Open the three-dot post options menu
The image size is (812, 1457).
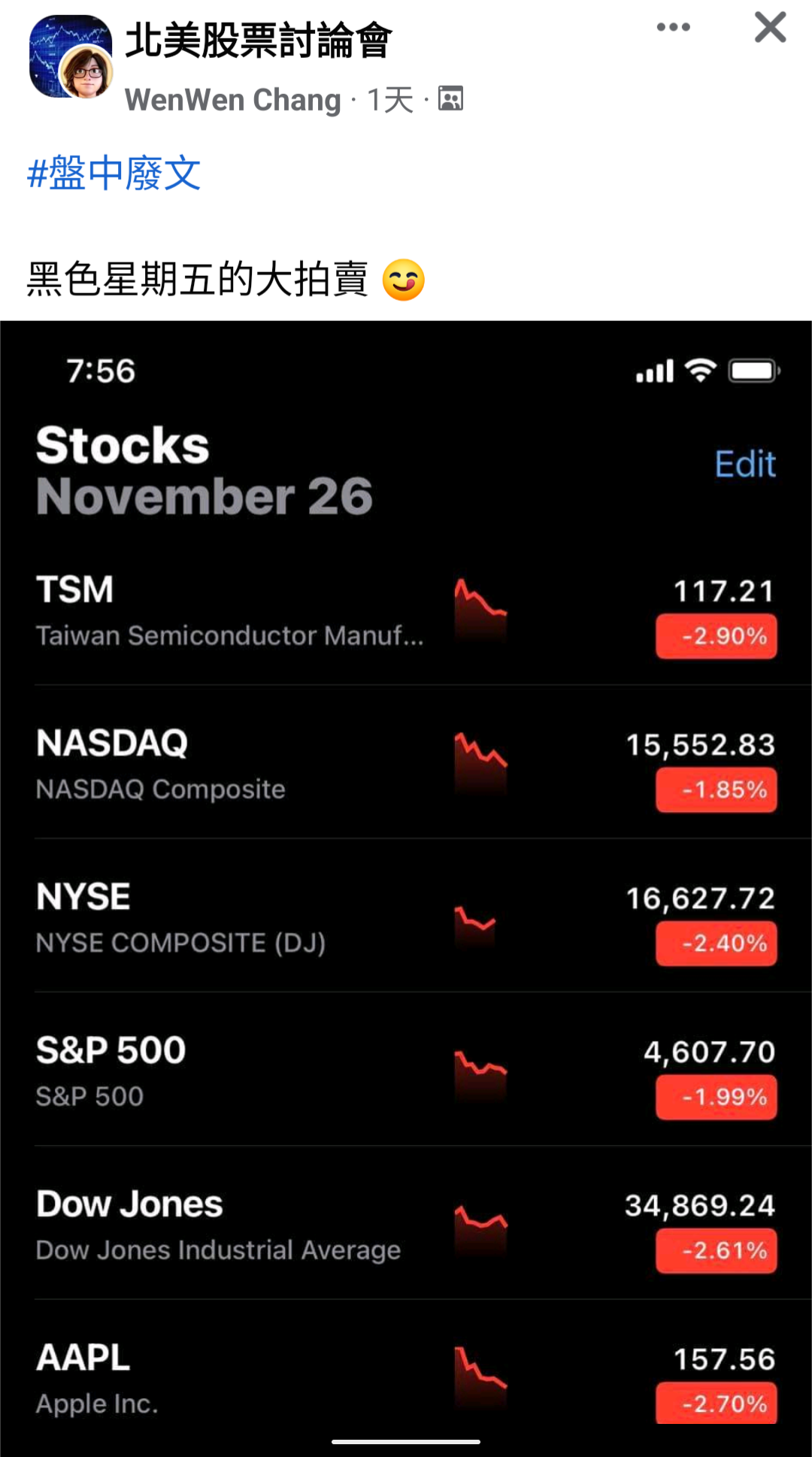(673, 28)
